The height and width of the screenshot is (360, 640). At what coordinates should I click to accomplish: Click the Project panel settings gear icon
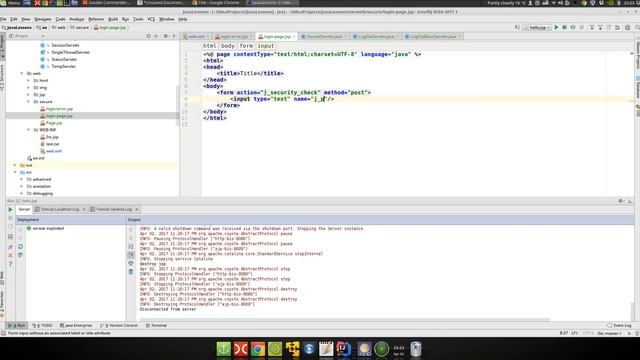(x=165, y=36)
